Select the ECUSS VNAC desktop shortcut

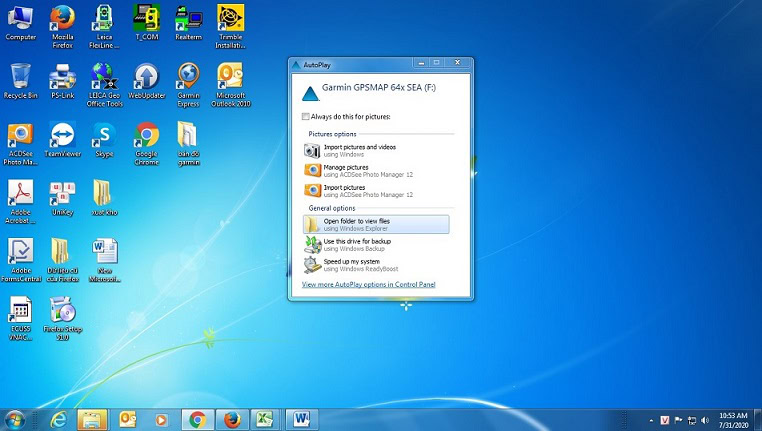coord(20,319)
